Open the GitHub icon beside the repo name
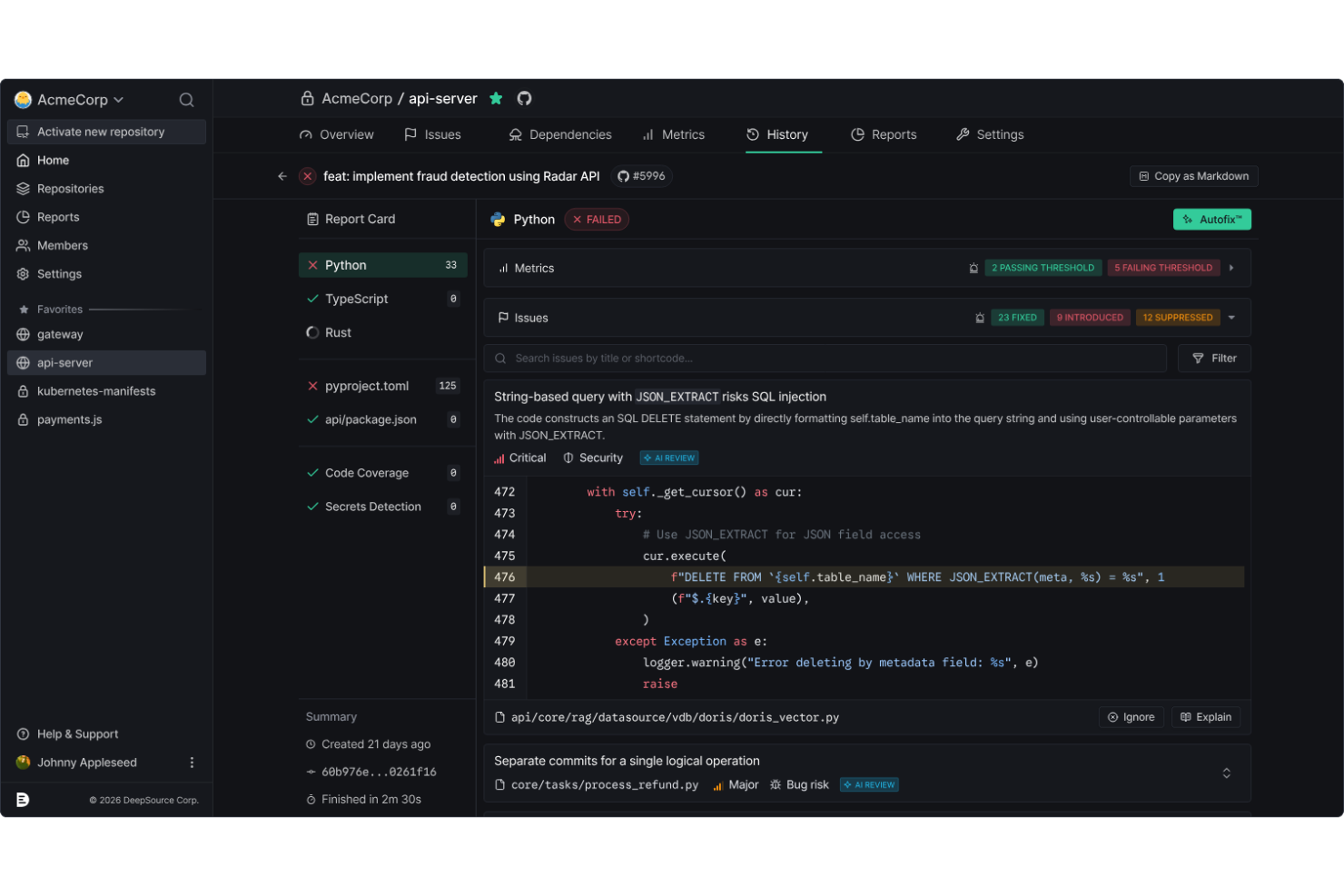The image size is (1344, 896). 524,98
